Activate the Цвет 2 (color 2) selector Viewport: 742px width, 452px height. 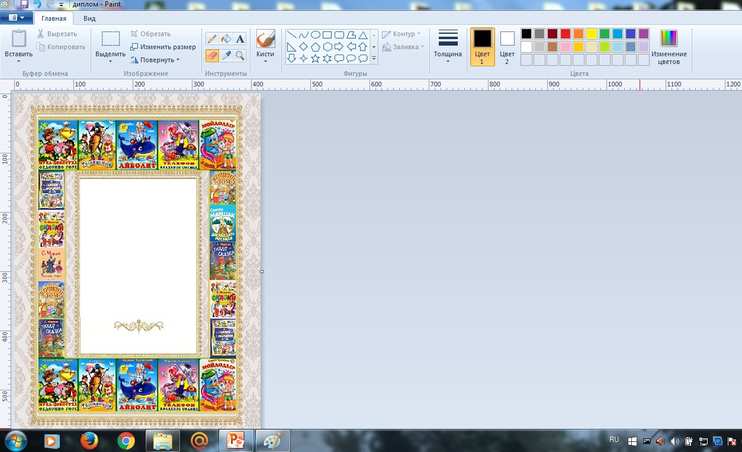tap(507, 46)
